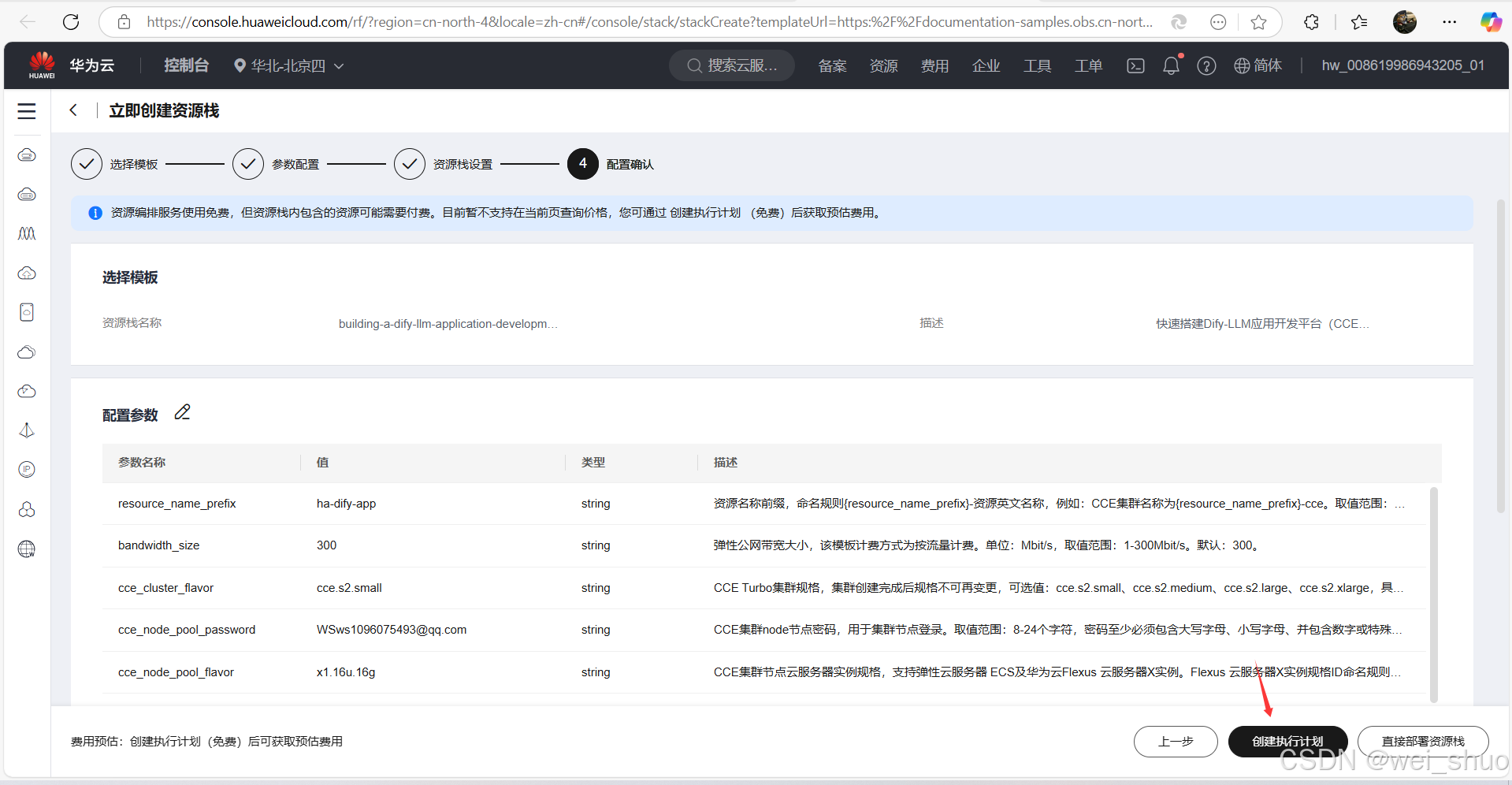Expand region selector 华北-北京四

289,65
